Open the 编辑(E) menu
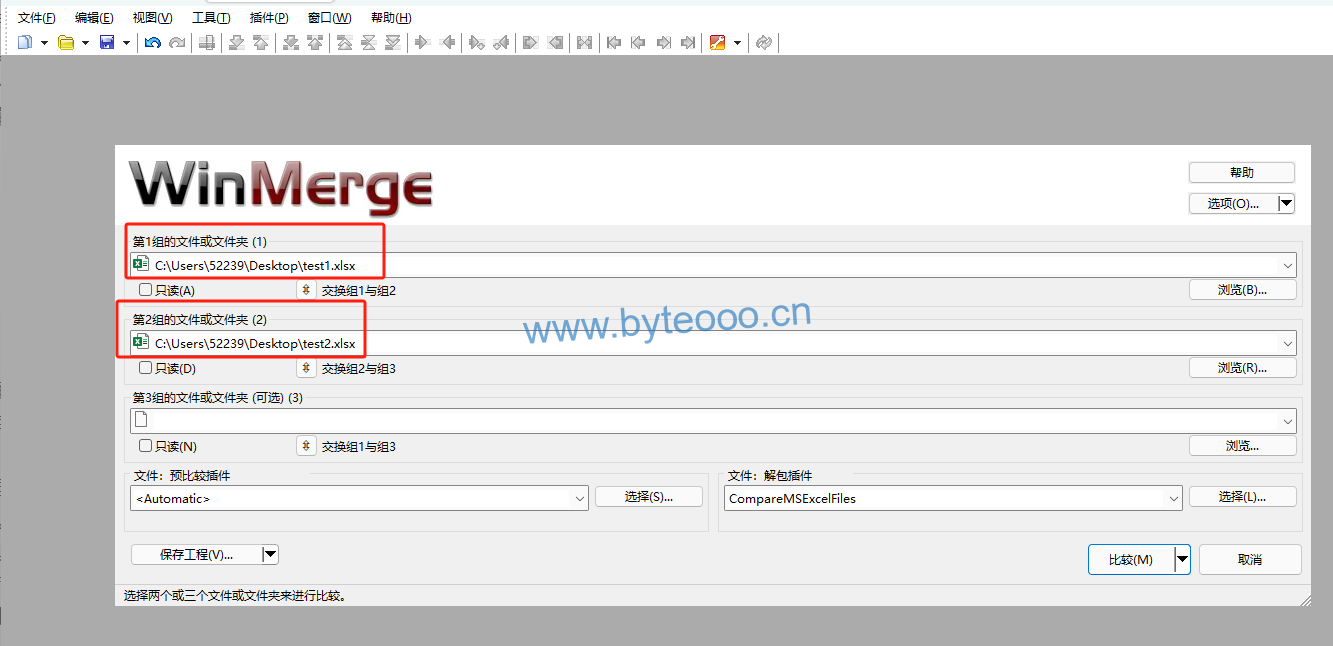This screenshot has height=646, width=1333. tap(94, 18)
